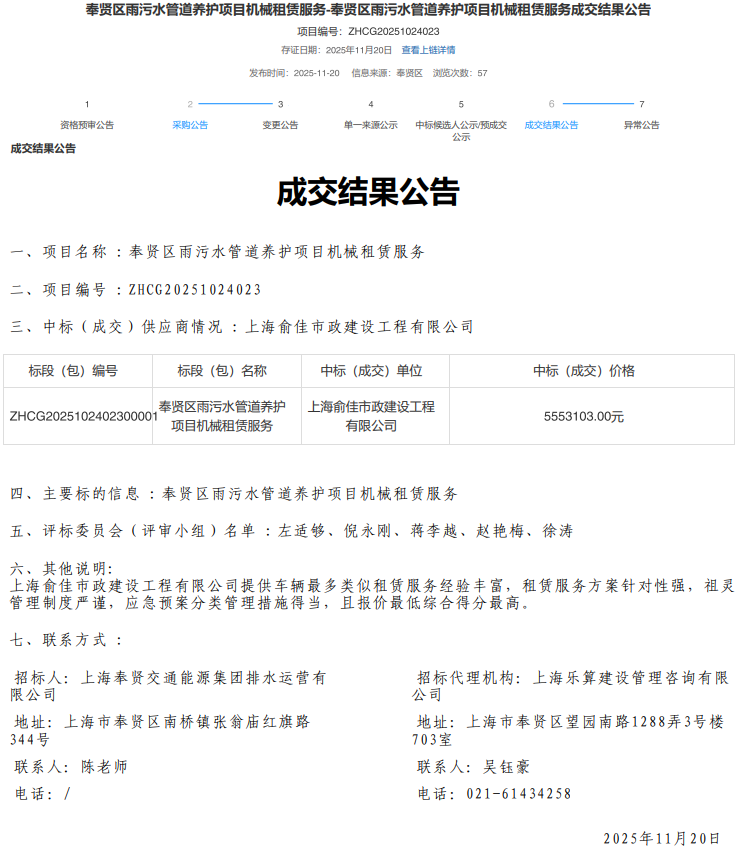Switch to the 采购公告 step

pos(190,125)
